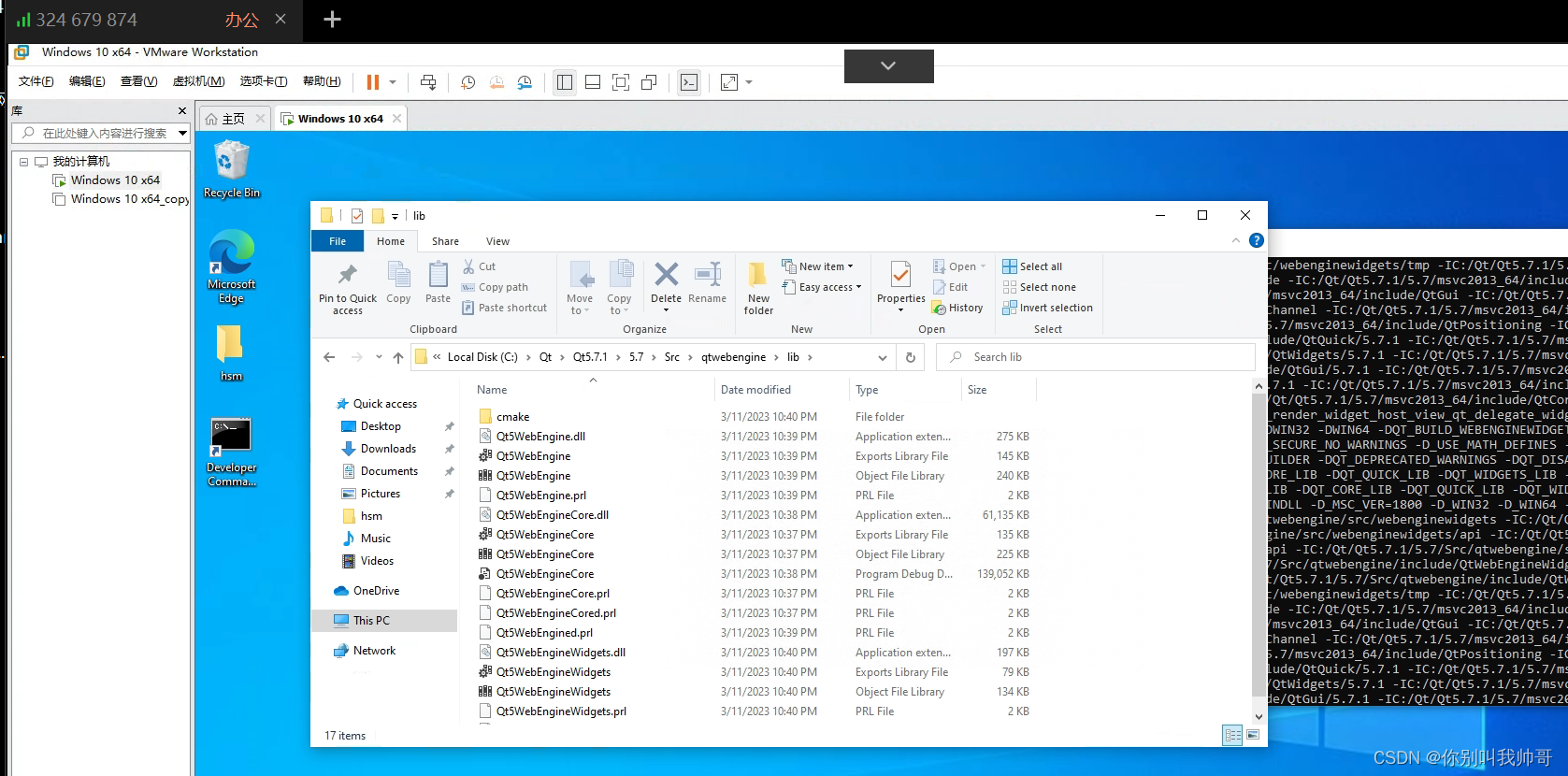Close the VMware library panel

coord(182,110)
